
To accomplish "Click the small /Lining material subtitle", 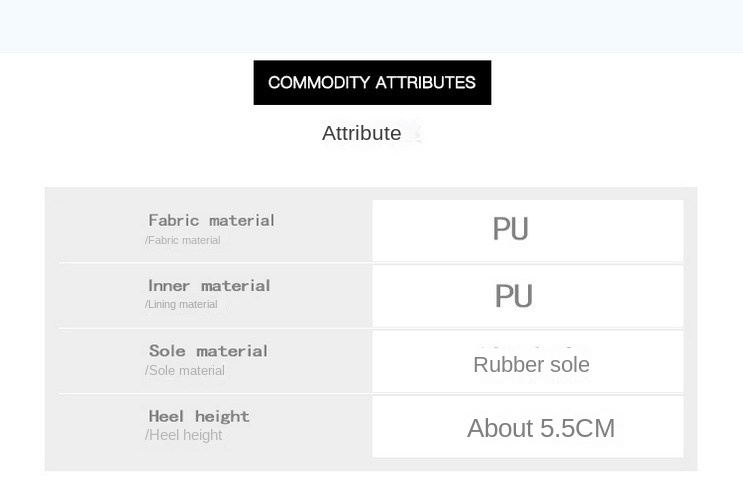I will [181, 304].
